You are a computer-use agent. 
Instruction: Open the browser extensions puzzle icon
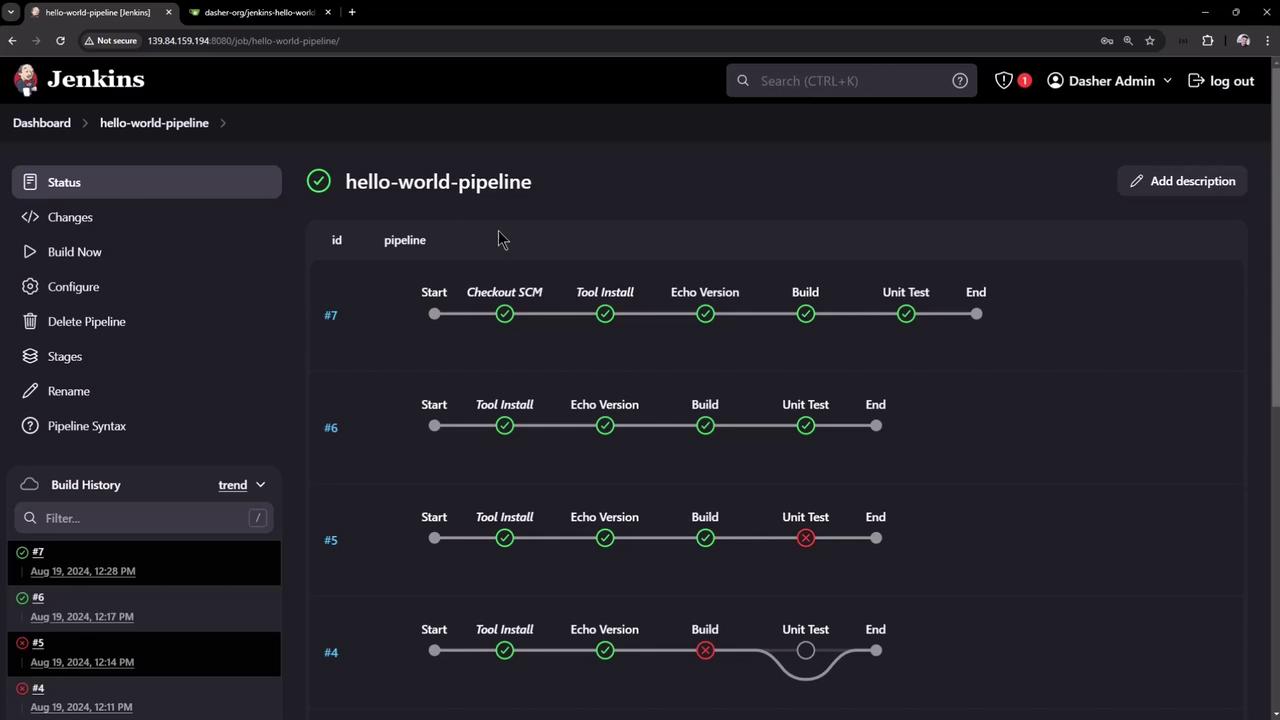click(1208, 41)
